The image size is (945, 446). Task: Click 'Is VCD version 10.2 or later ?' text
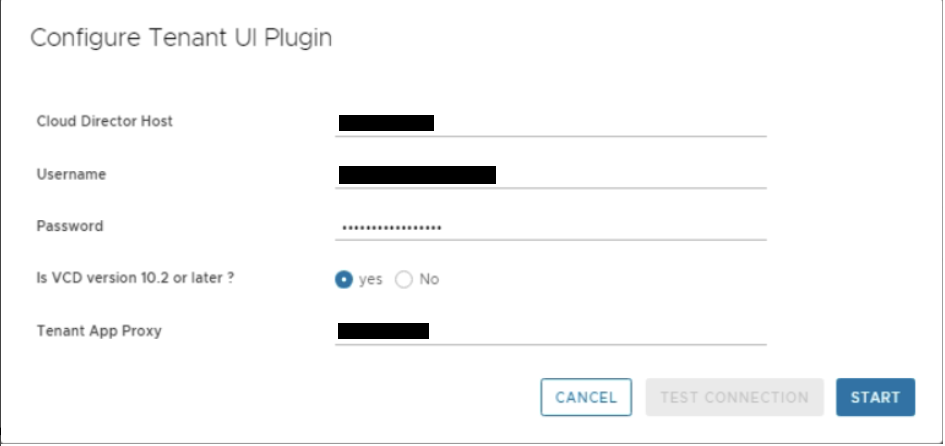pyautogui.click(x=134, y=278)
